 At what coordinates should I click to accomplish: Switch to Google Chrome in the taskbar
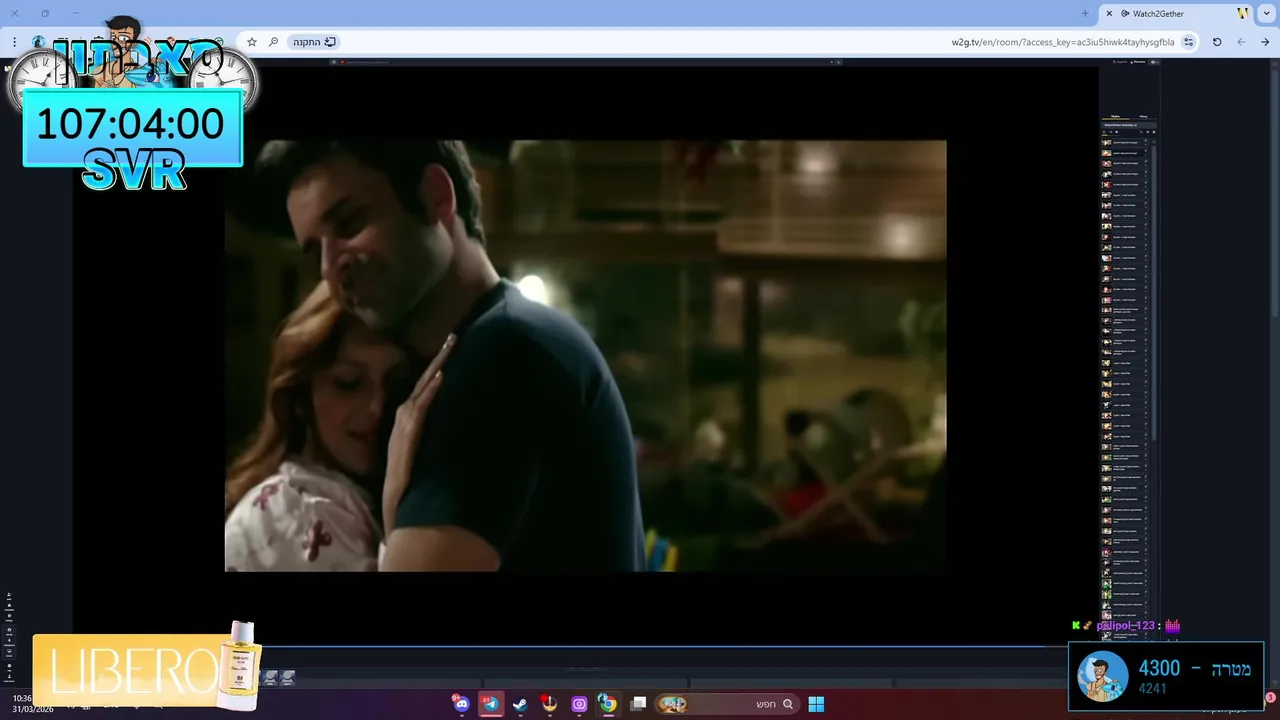607,704
